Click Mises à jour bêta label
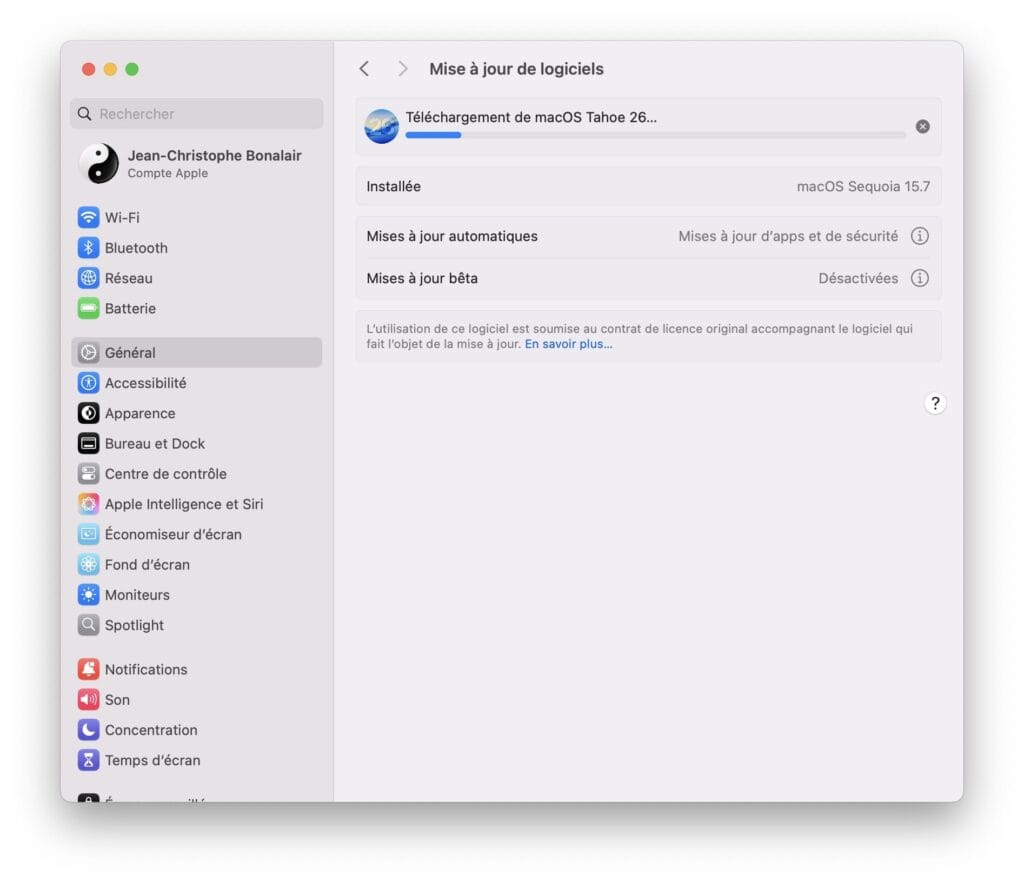1024x882 pixels. tap(422, 278)
